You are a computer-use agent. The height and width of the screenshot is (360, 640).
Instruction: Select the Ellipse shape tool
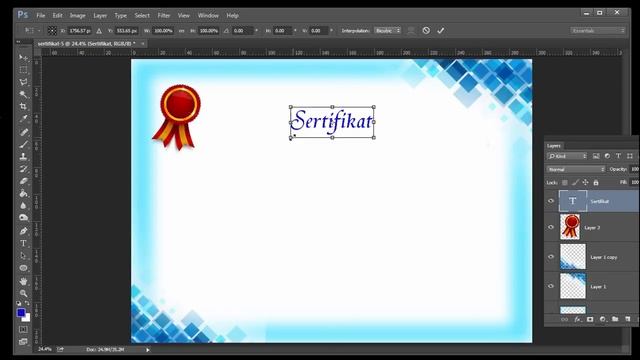pyautogui.click(x=23, y=268)
